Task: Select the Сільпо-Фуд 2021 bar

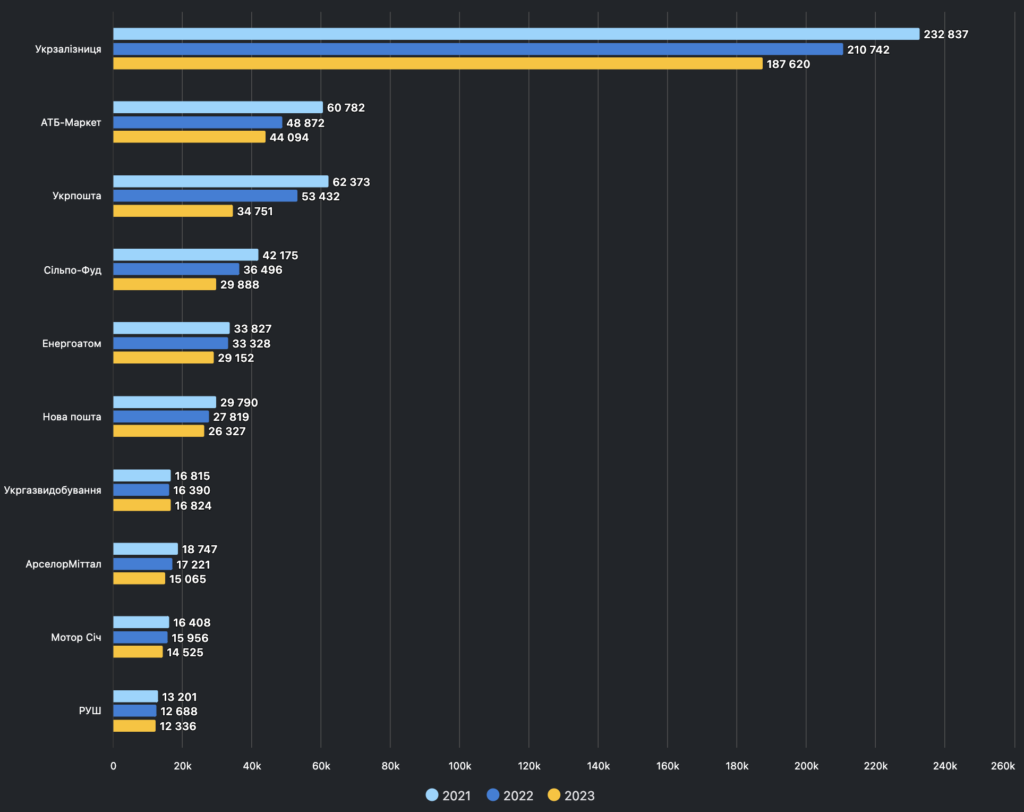Action: pos(185,255)
